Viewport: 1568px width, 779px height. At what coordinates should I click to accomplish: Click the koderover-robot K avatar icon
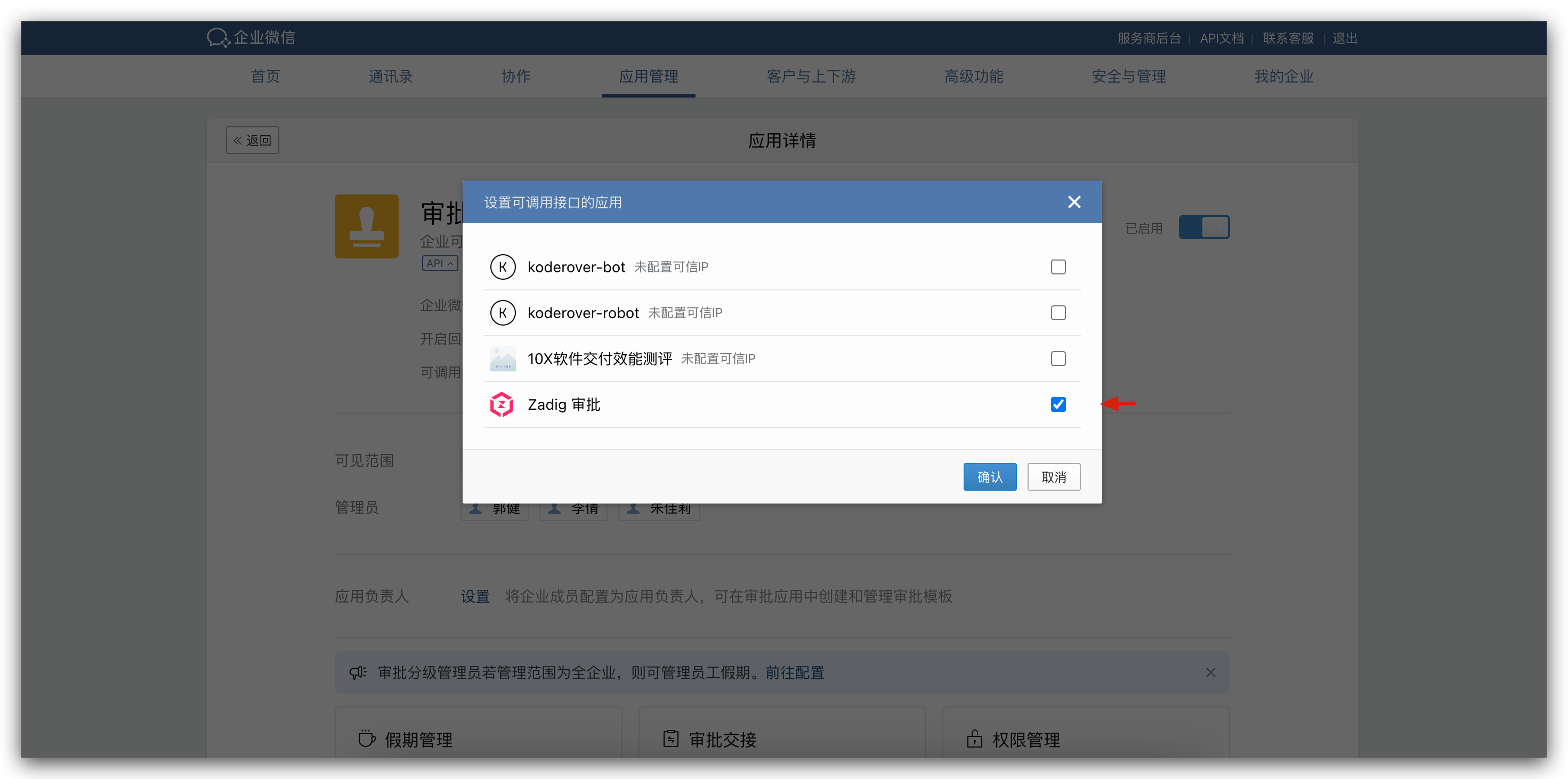coord(503,313)
